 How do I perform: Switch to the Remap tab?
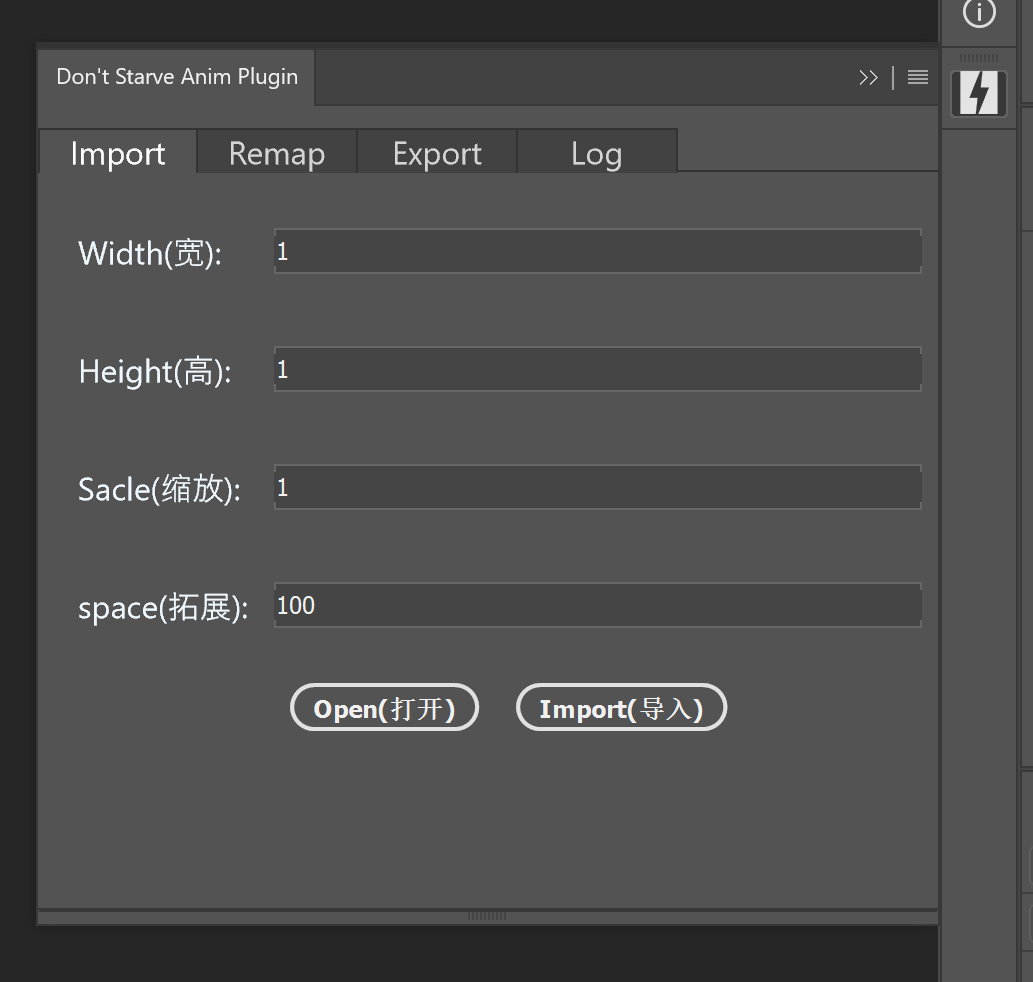[277, 154]
